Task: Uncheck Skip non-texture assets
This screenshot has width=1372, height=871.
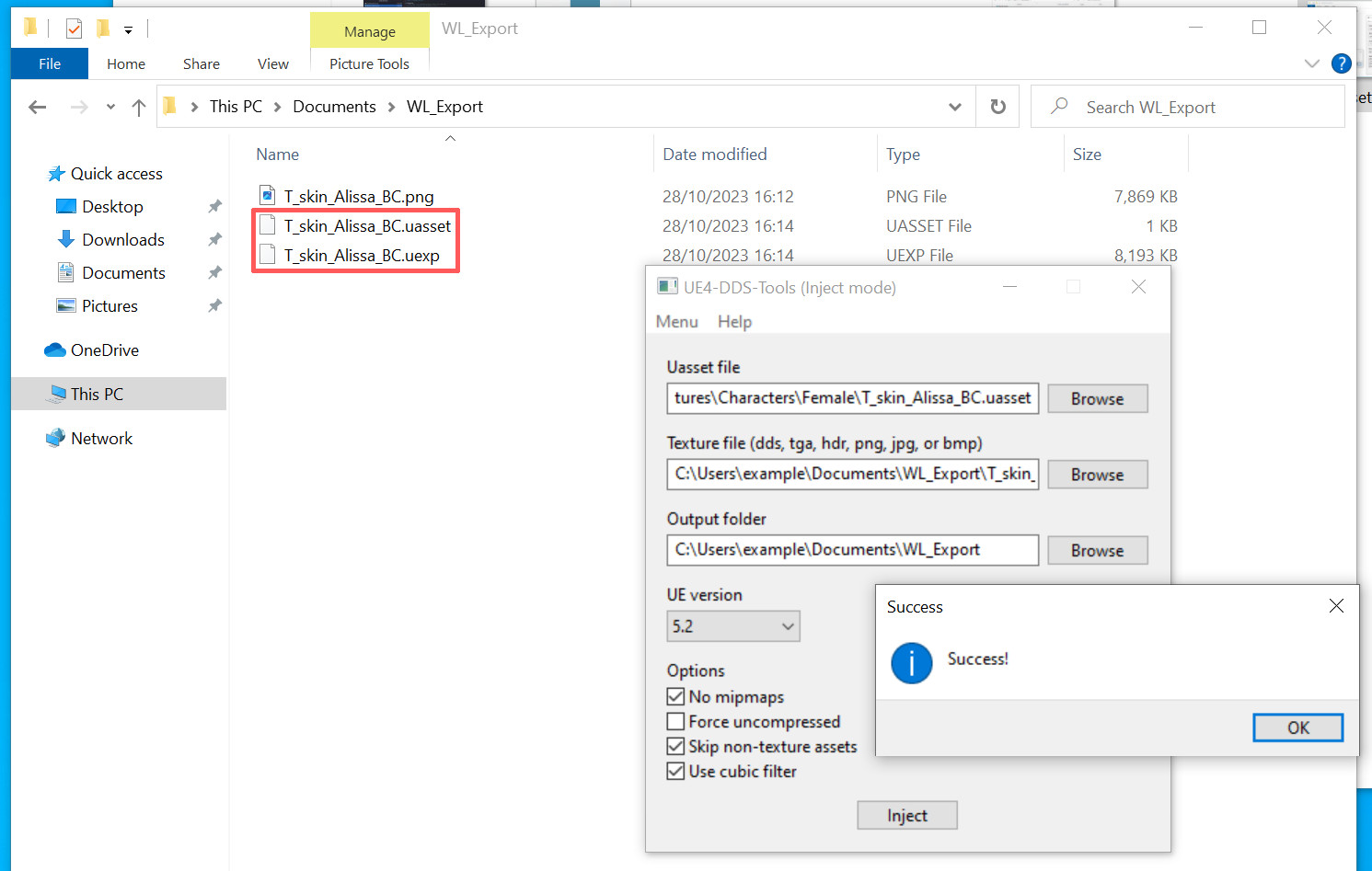Action: point(676,747)
